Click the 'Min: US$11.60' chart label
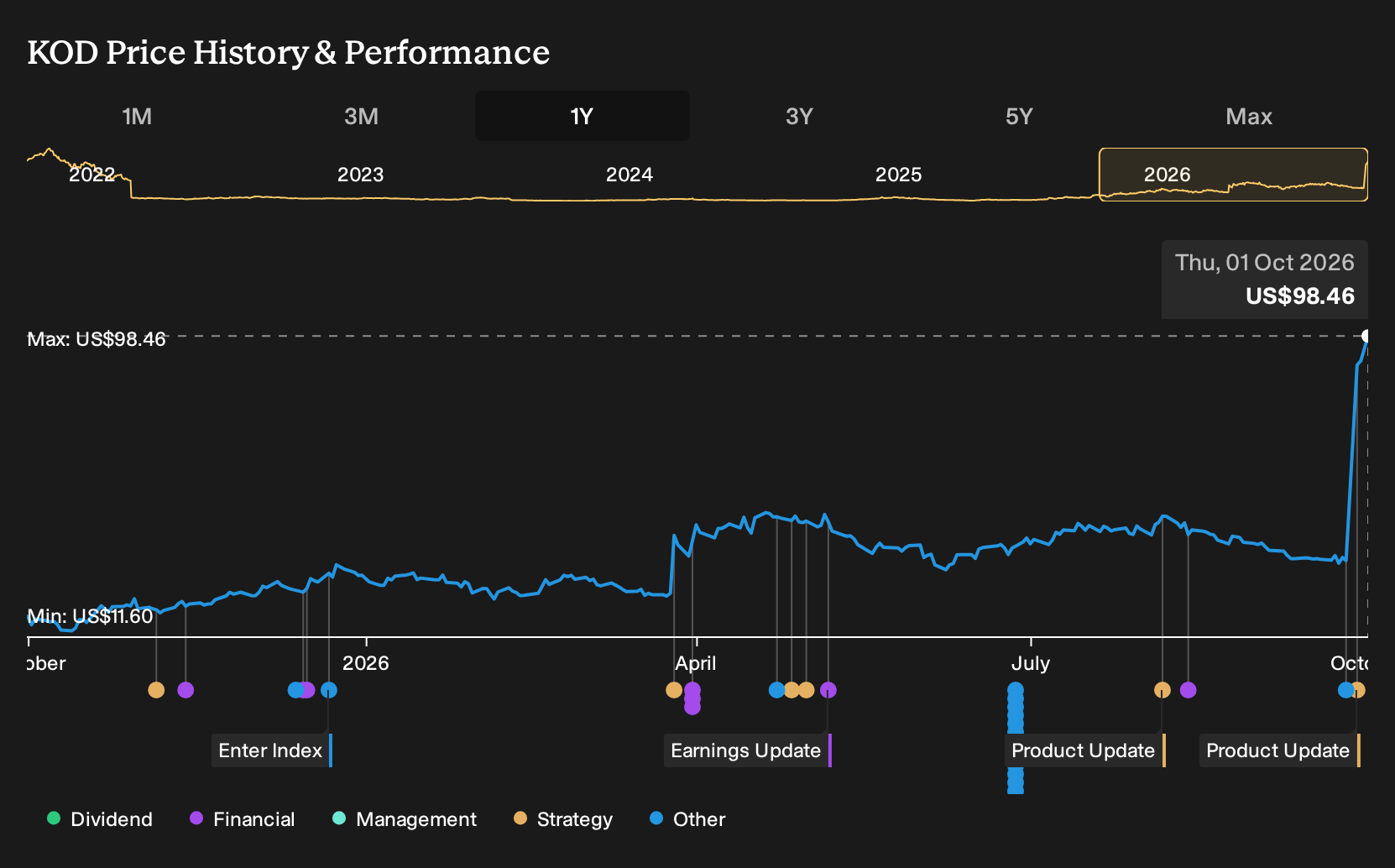1395x868 pixels. [x=90, y=616]
